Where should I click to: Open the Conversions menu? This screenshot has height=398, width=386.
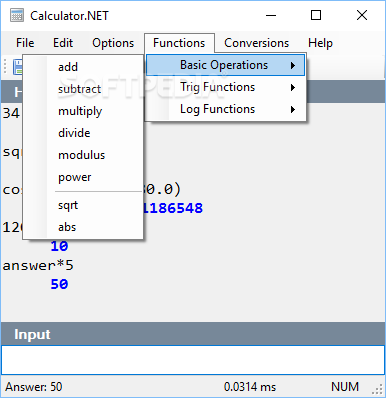pos(256,43)
